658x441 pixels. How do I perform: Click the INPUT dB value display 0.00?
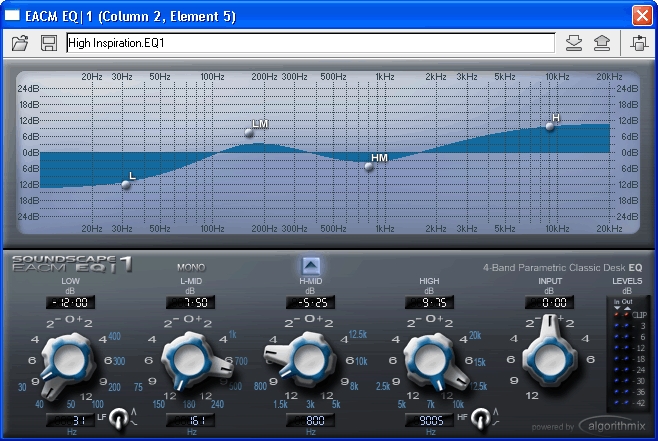pos(549,303)
